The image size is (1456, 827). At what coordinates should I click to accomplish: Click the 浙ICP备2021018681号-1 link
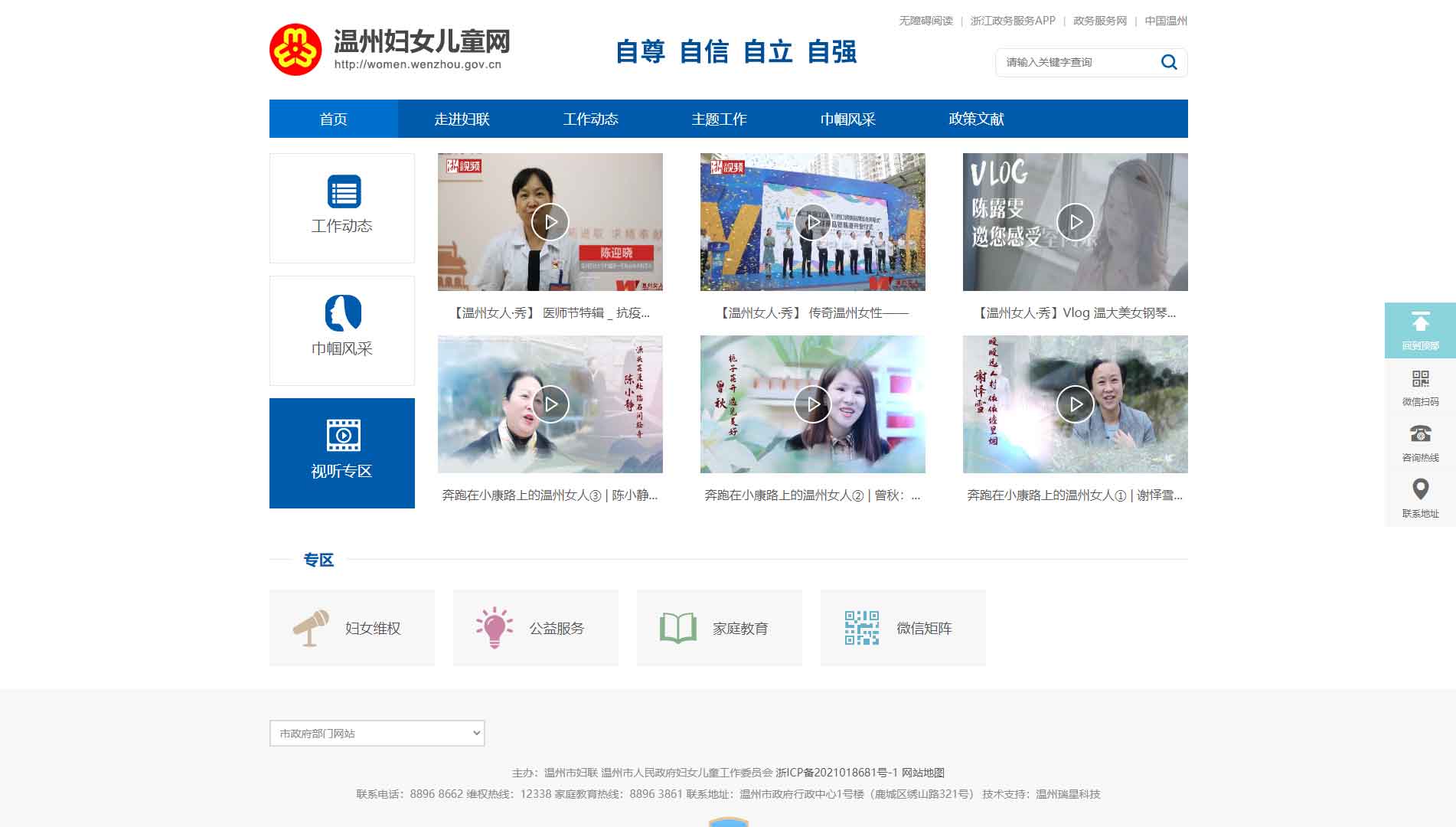[x=837, y=773]
